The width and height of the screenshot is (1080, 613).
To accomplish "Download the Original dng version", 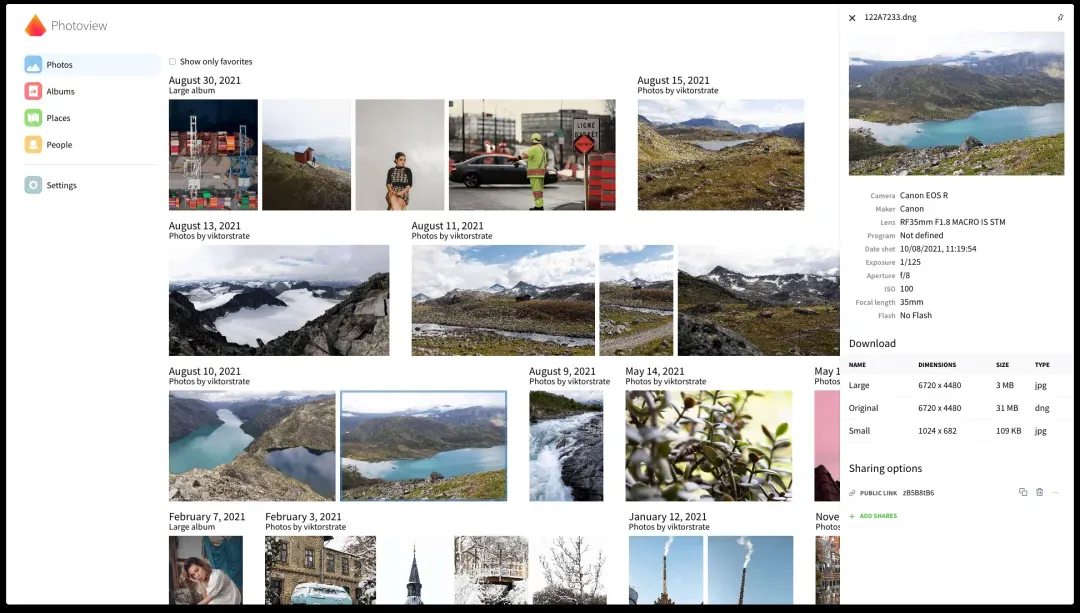I will 956,408.
